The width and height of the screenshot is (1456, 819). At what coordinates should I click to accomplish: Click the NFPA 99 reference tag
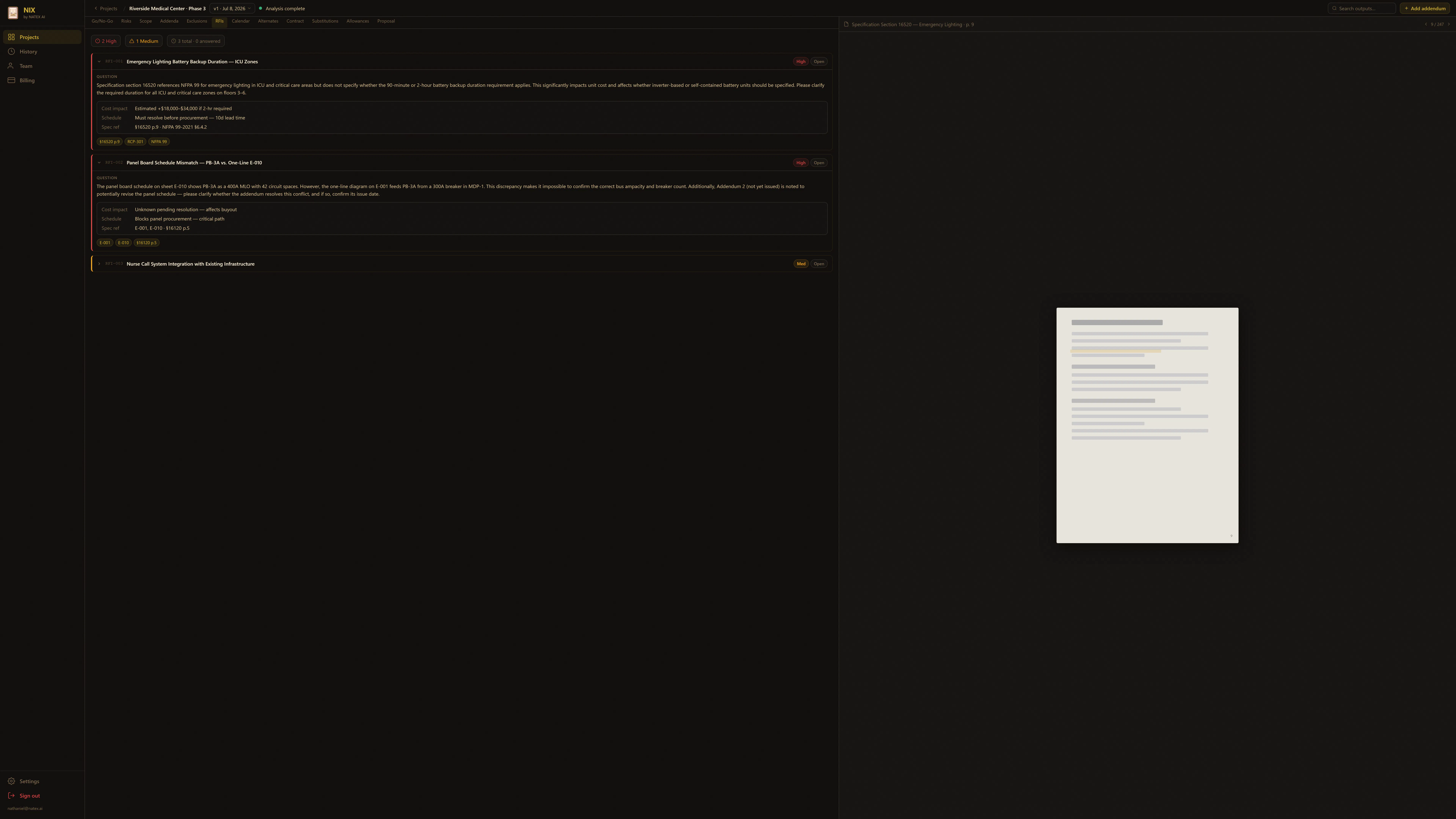(159, 142)
